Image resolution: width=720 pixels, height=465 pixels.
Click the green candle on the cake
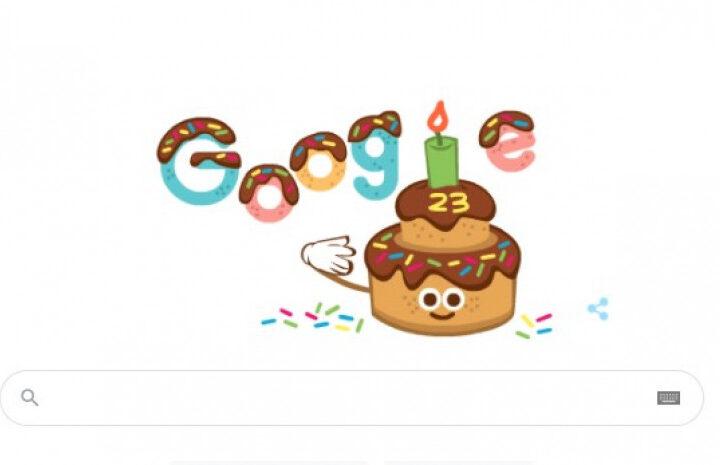(x=442, y=162)
